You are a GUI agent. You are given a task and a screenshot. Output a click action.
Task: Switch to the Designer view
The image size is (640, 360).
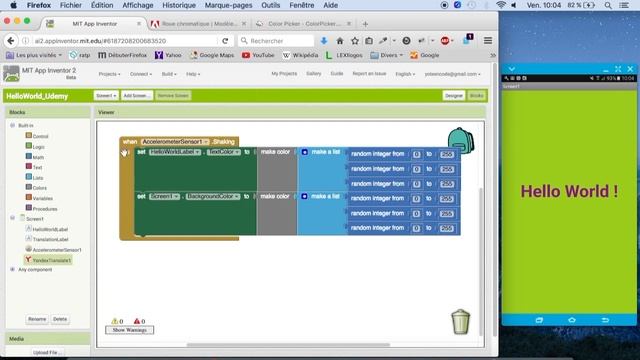click(453, 96)
